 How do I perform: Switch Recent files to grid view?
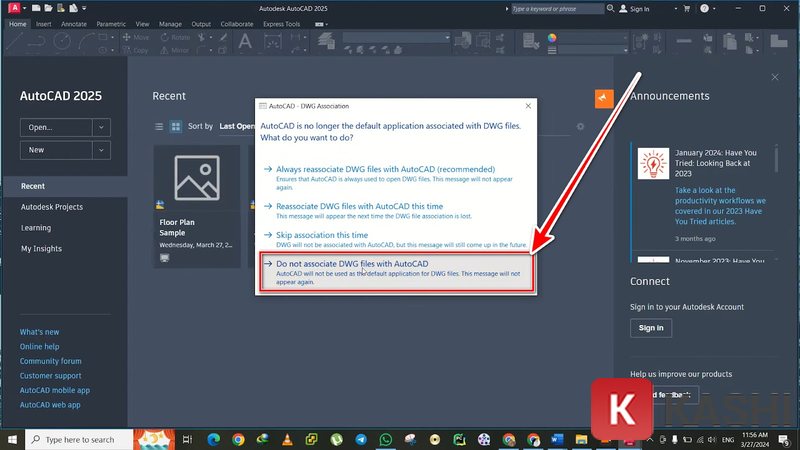pos(176,127)
